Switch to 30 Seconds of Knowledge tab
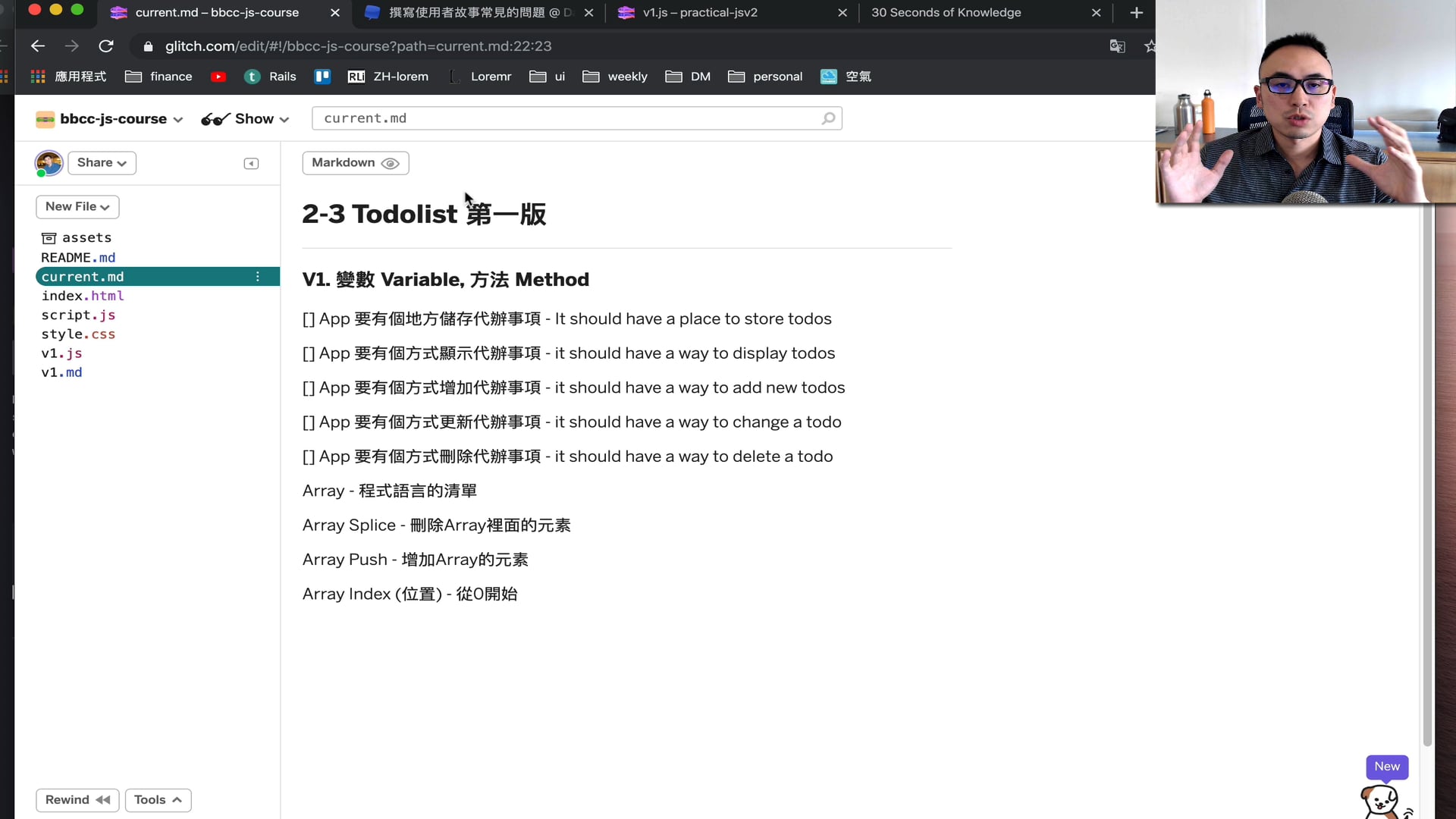 [946, 13]
